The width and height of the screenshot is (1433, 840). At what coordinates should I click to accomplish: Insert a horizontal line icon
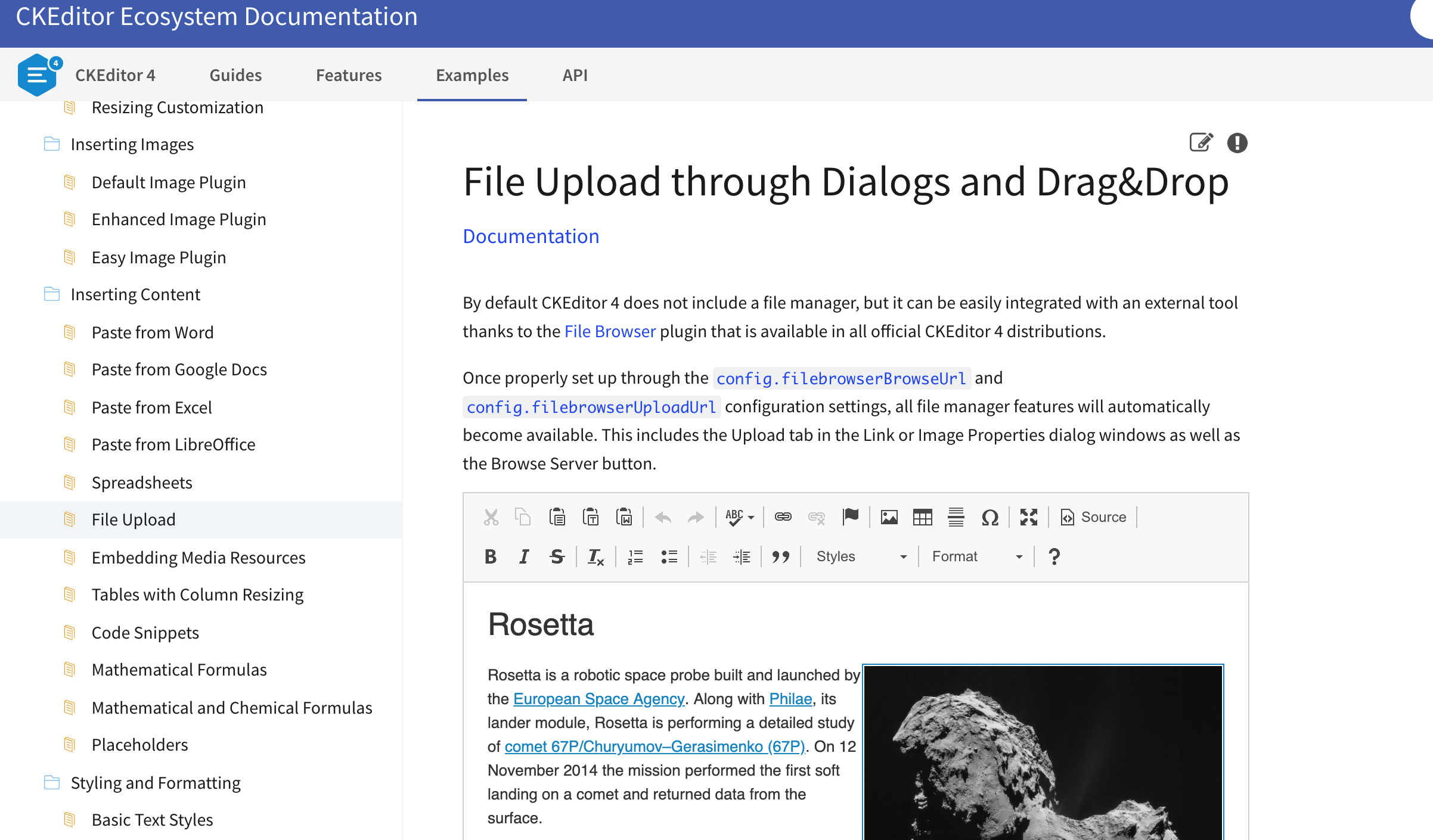tap(956, 517)
